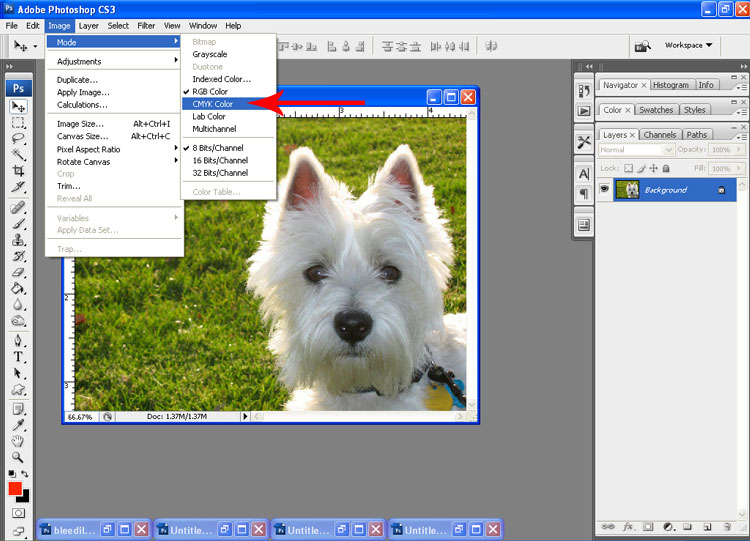Select the Custom Shape tool
750x541 pixels.
point(18,389)
